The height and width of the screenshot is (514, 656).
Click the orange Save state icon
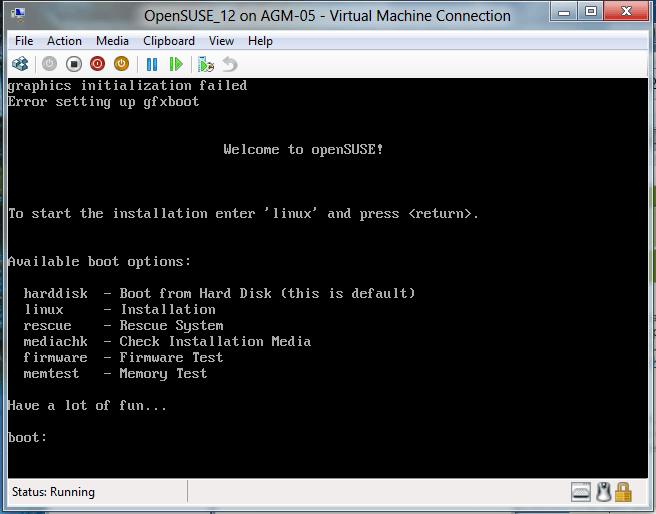[x=121, y=64]
